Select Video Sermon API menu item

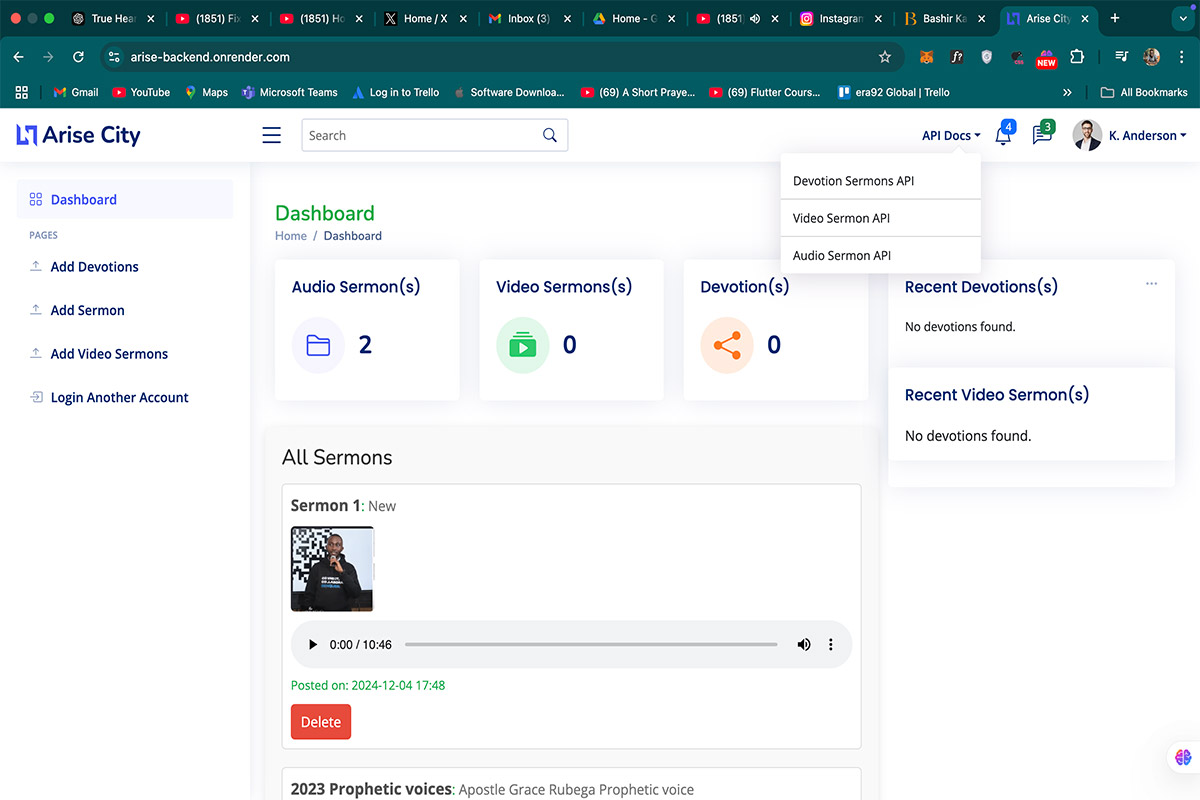point(841,218)
